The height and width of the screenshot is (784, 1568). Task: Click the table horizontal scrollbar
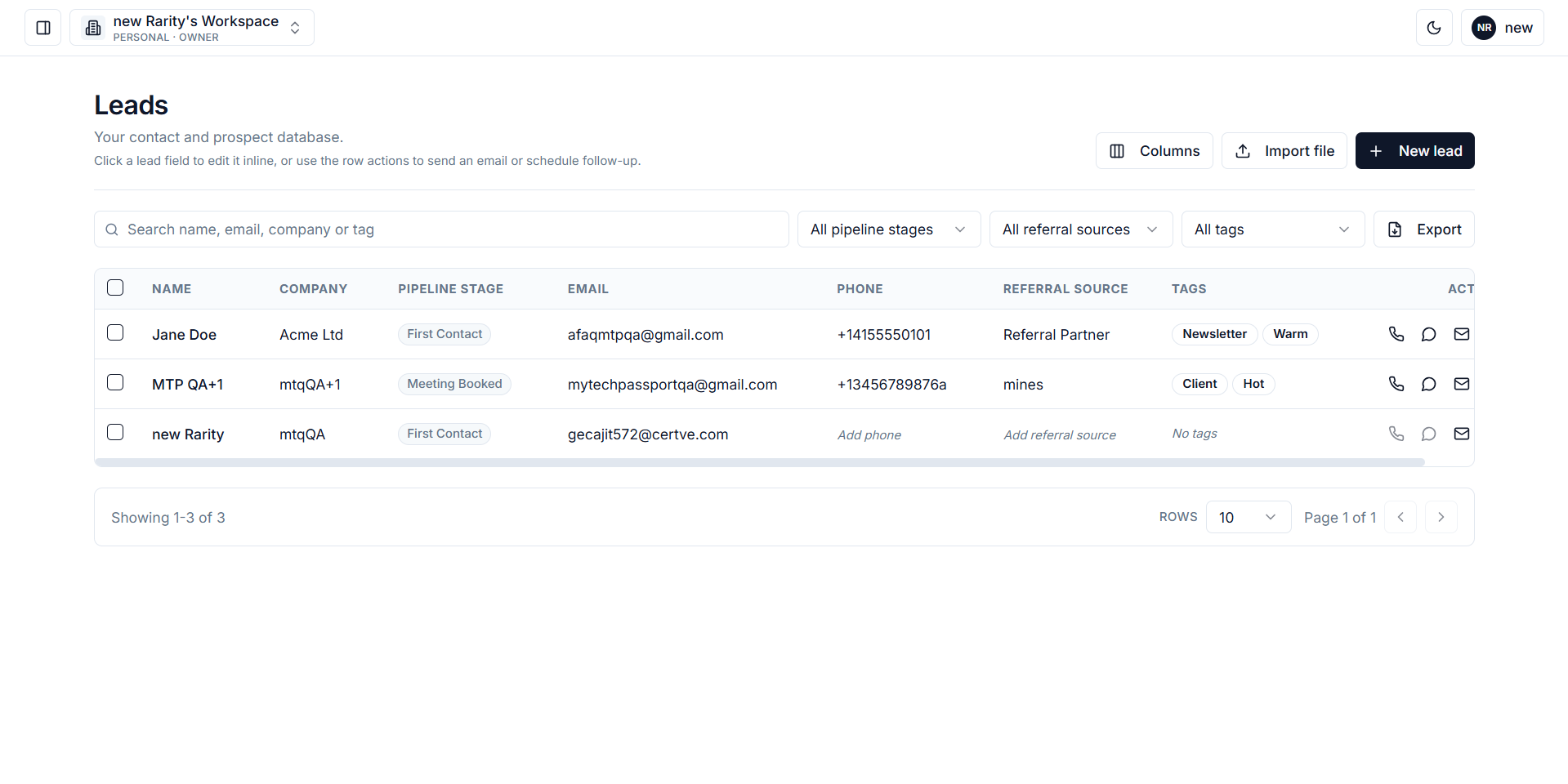760,462
